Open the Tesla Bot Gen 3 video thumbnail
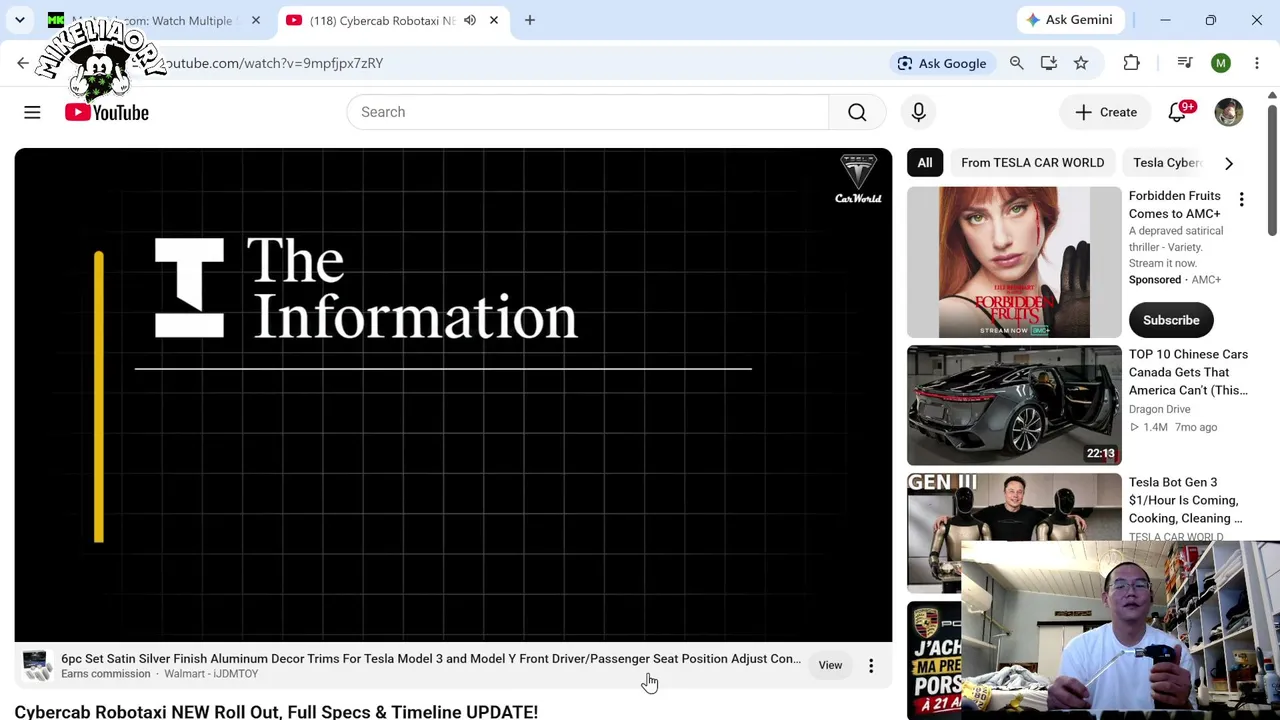The image size is (1280, 720). [1014, 533]
